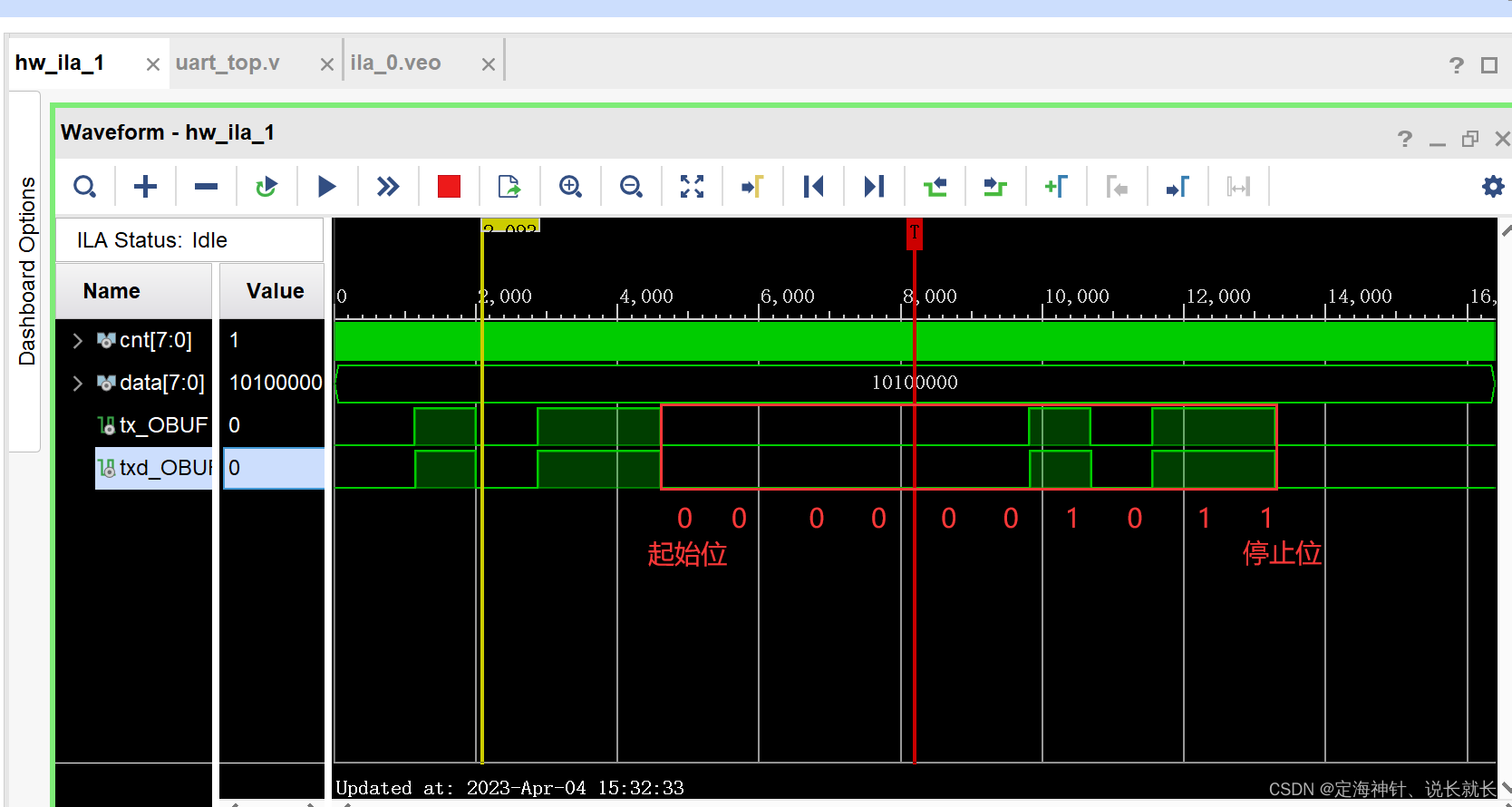Open help for Waveform panel
Screen dimensions: 1512x807
pos(1405,139)
